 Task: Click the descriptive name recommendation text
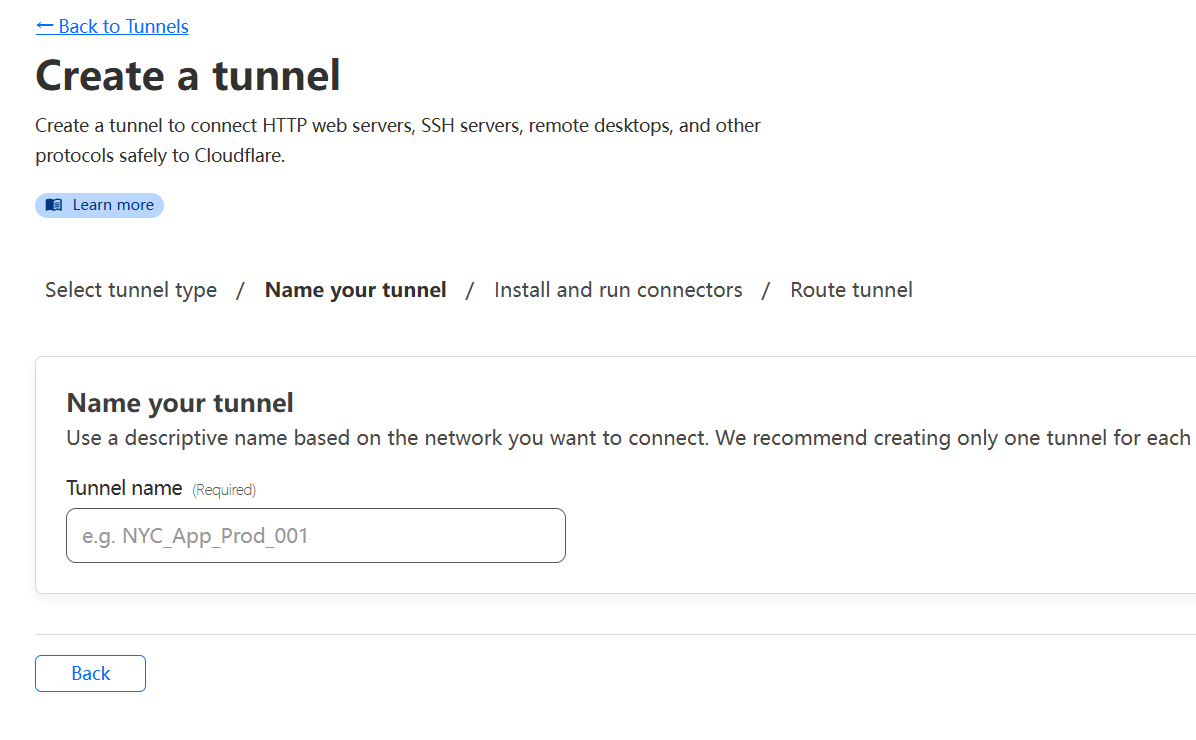pyautogui.click(x=631, y=438)
